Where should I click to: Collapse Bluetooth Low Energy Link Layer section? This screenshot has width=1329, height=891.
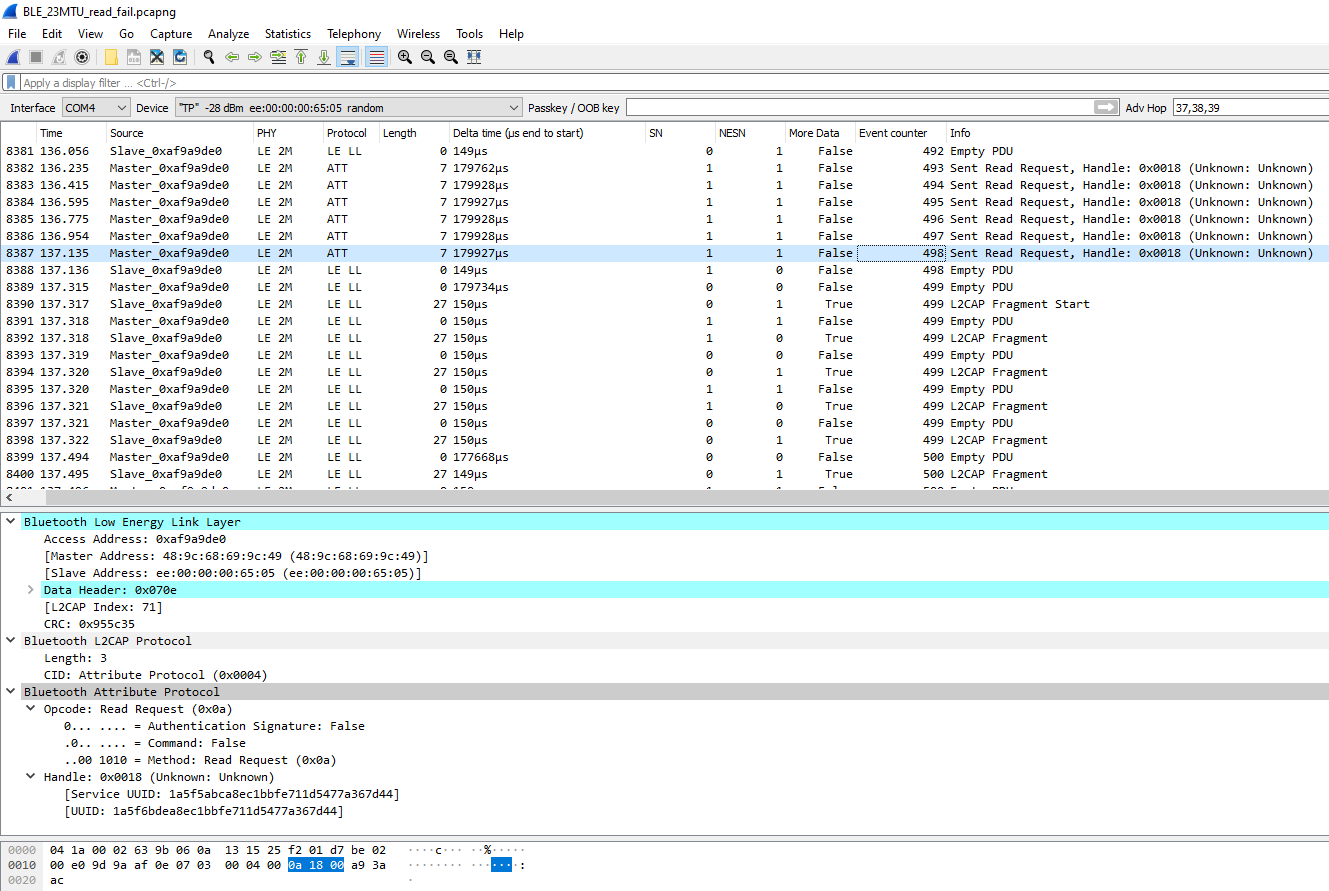[x=11, y=522]
